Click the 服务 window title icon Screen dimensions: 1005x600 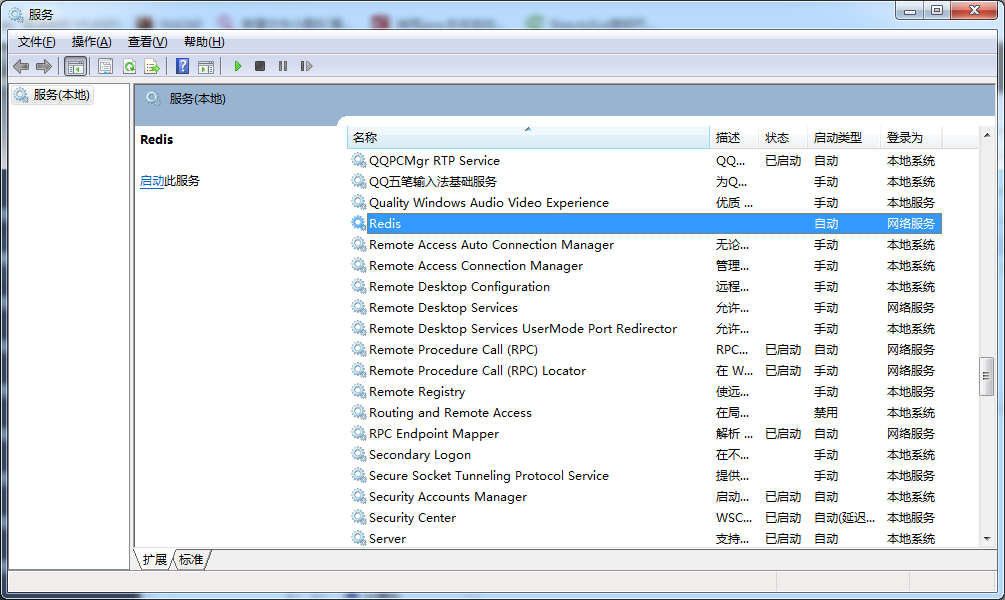click(17, 14)
